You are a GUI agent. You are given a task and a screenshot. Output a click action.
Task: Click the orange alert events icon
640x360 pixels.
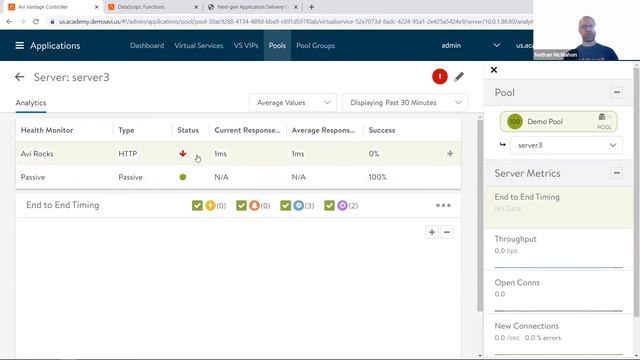pos(210,205)
